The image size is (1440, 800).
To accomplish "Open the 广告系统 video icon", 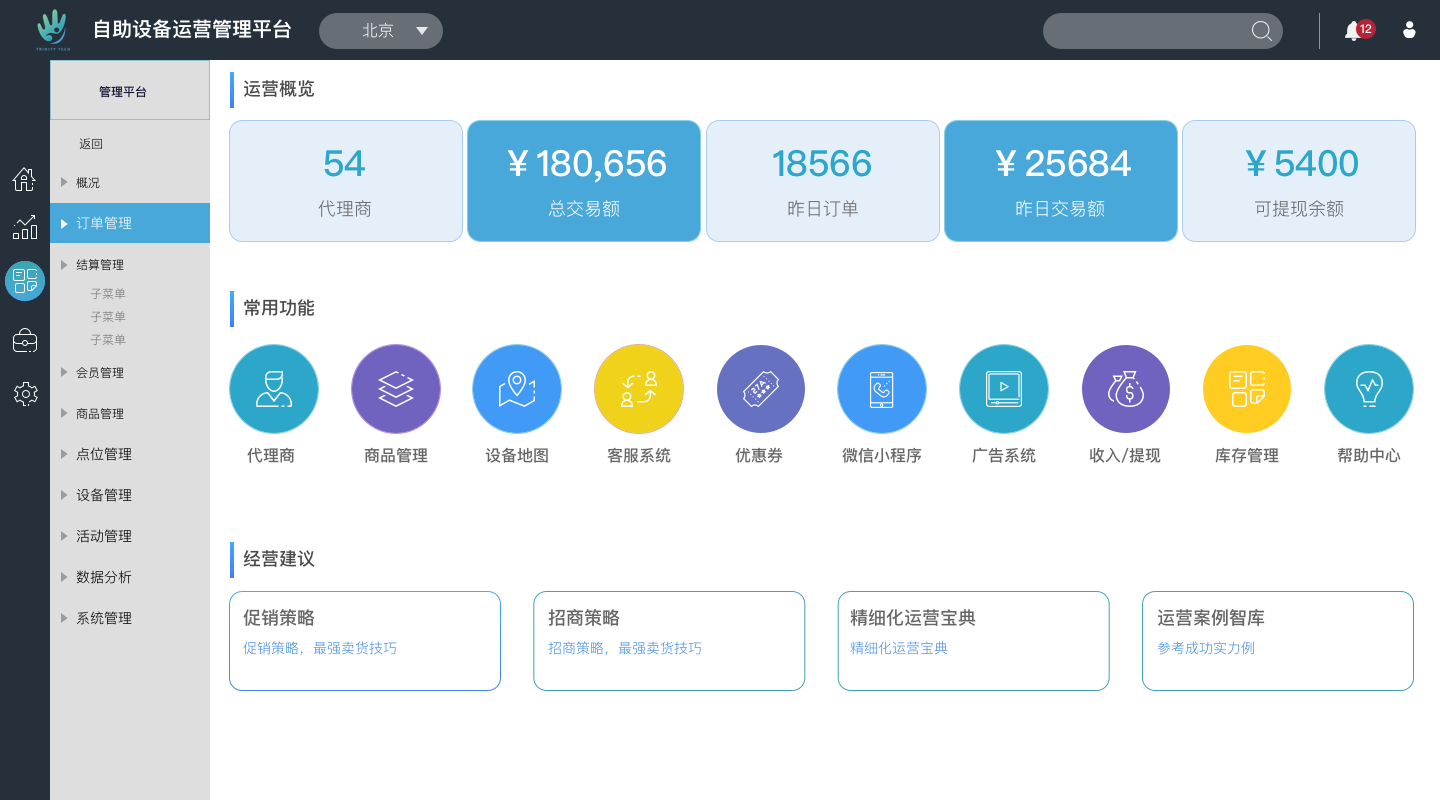I will pos(1003,389).
